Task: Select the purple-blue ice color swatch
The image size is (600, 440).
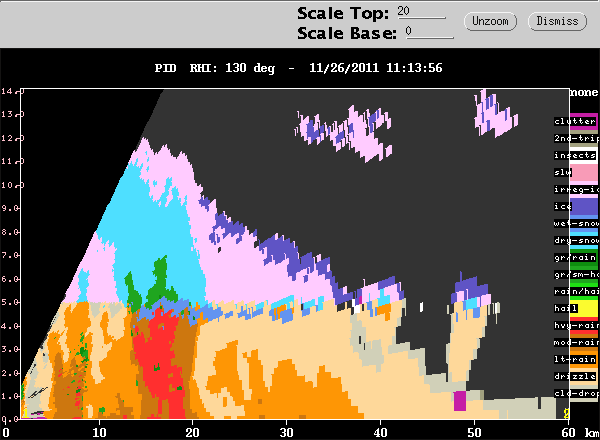Action: coord(584,207)
